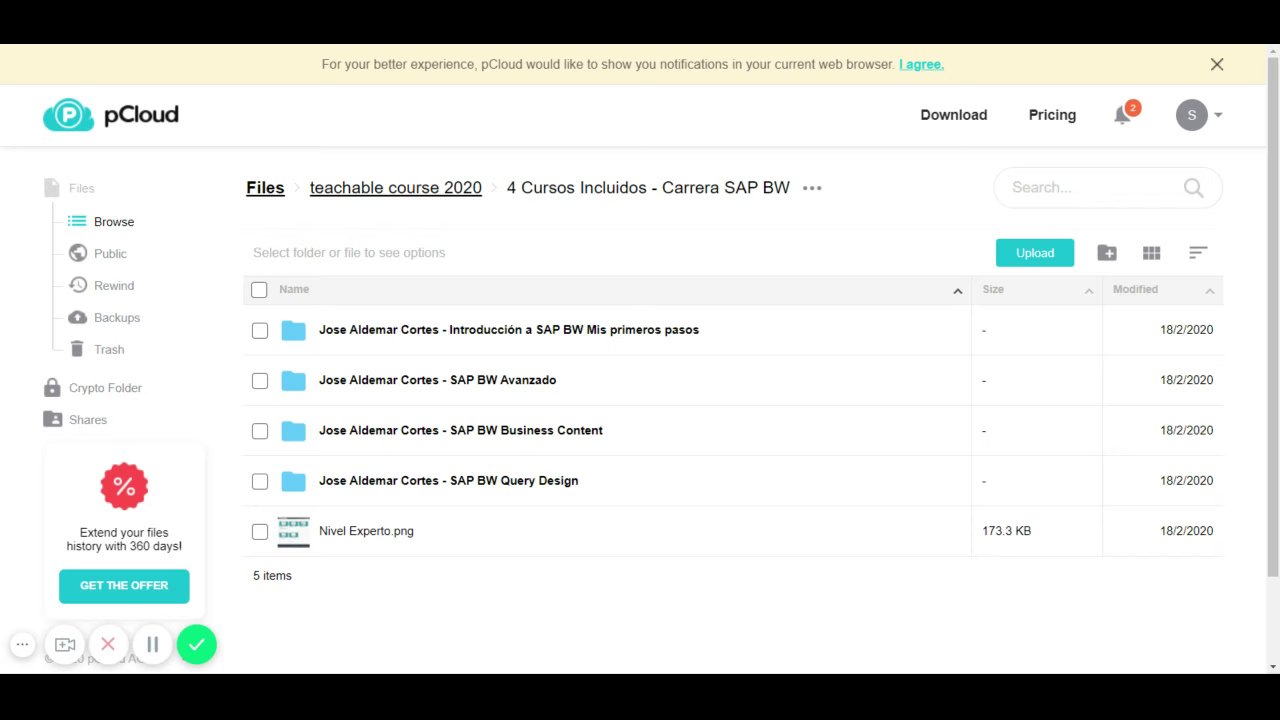Finish recording with green checkmark
1280x720 pixels.
click(x=196, y=645)
